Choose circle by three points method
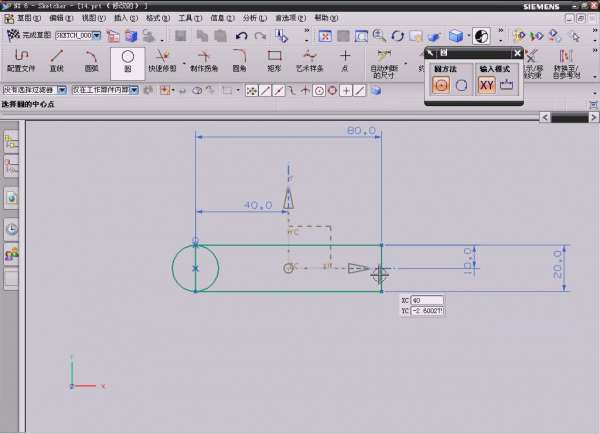Viewport: 600px width, 434px height. click(x=461, y=85)
